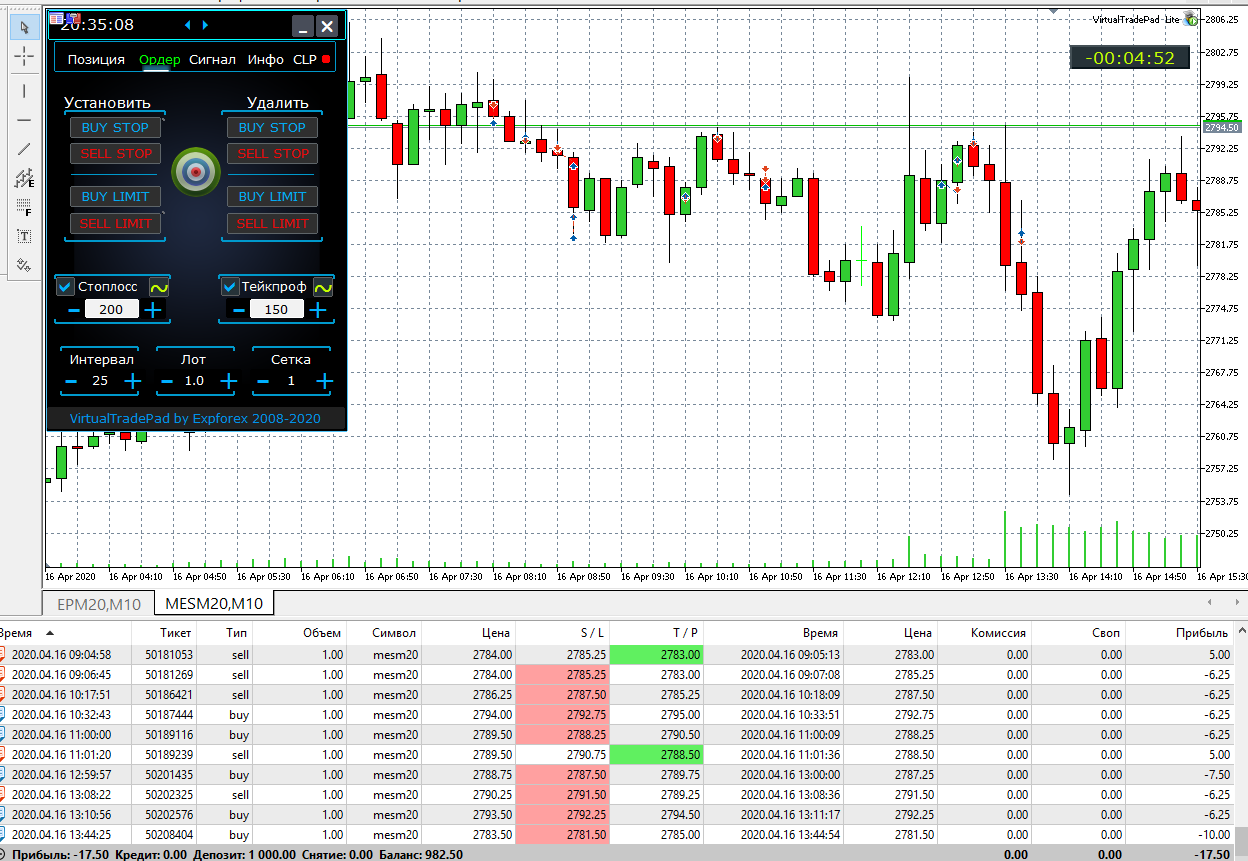Screen dimensions: 1248x861
Task: Select the trendline drawing tool
Action: pyautogui.click(x=25, y=149)
